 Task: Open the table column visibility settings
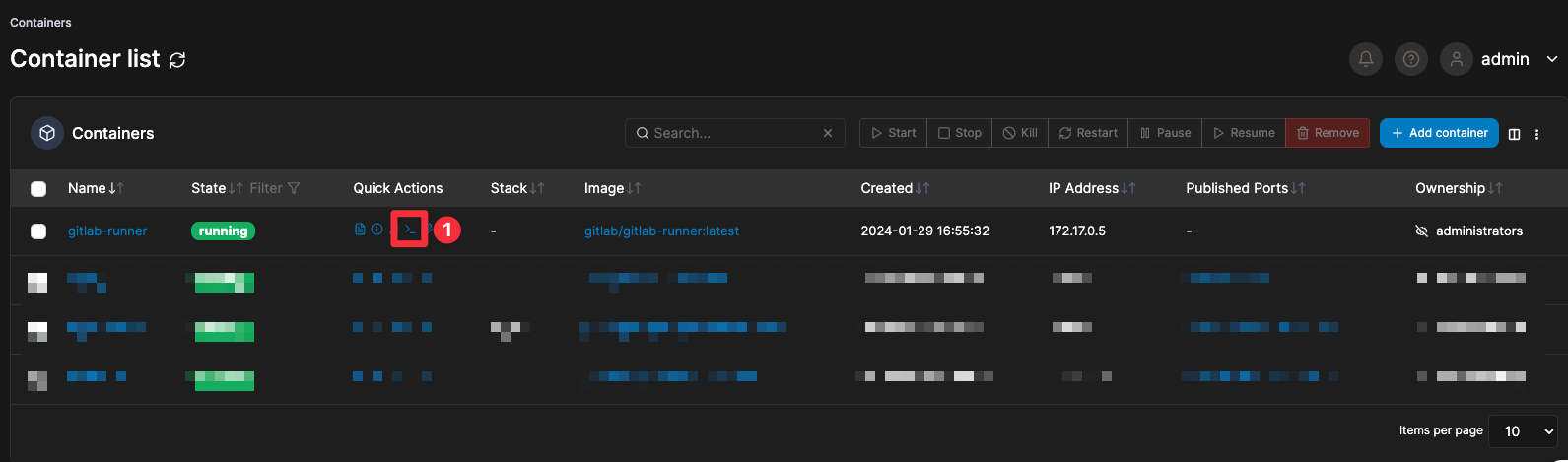click(1515, 134)
